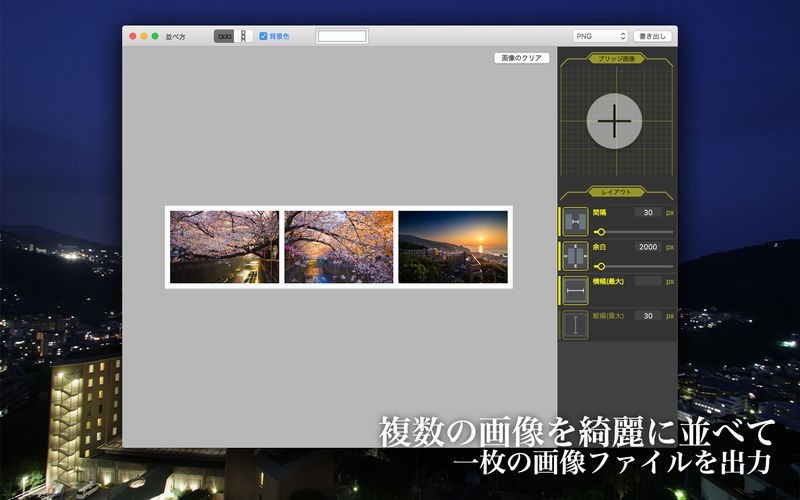Screen dimensions: 800x500
Task: Select the horizontal arrangement layout icon
Action: [224, 36]
